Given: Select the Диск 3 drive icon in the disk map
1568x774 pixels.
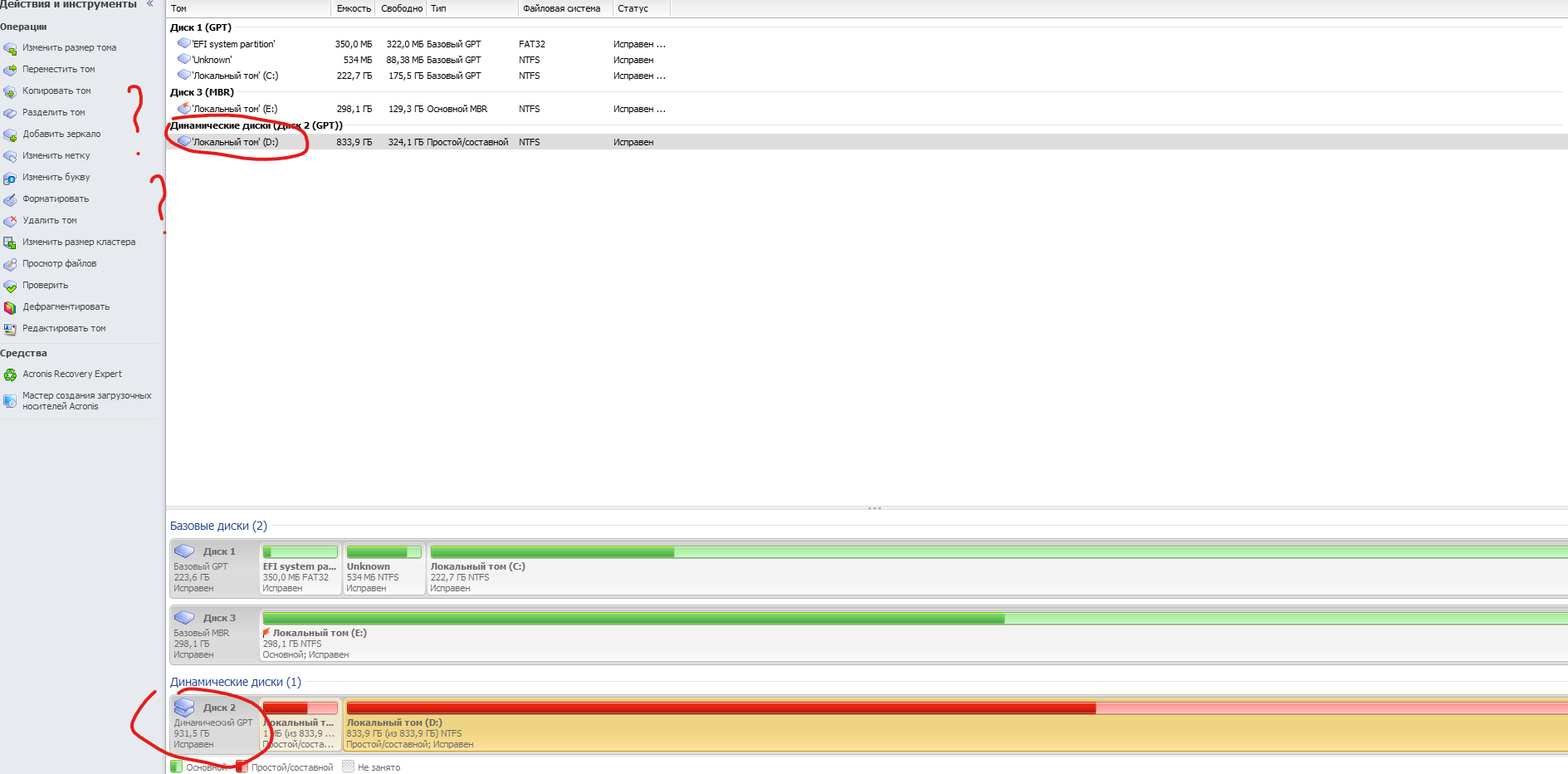Looking at the screenshot, I should 184,618.
